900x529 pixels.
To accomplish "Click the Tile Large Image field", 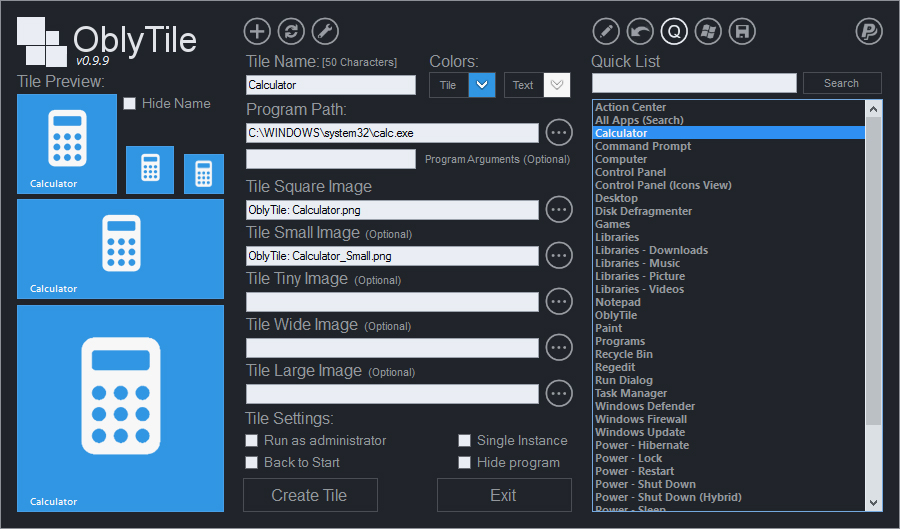I will coord(392,394).
